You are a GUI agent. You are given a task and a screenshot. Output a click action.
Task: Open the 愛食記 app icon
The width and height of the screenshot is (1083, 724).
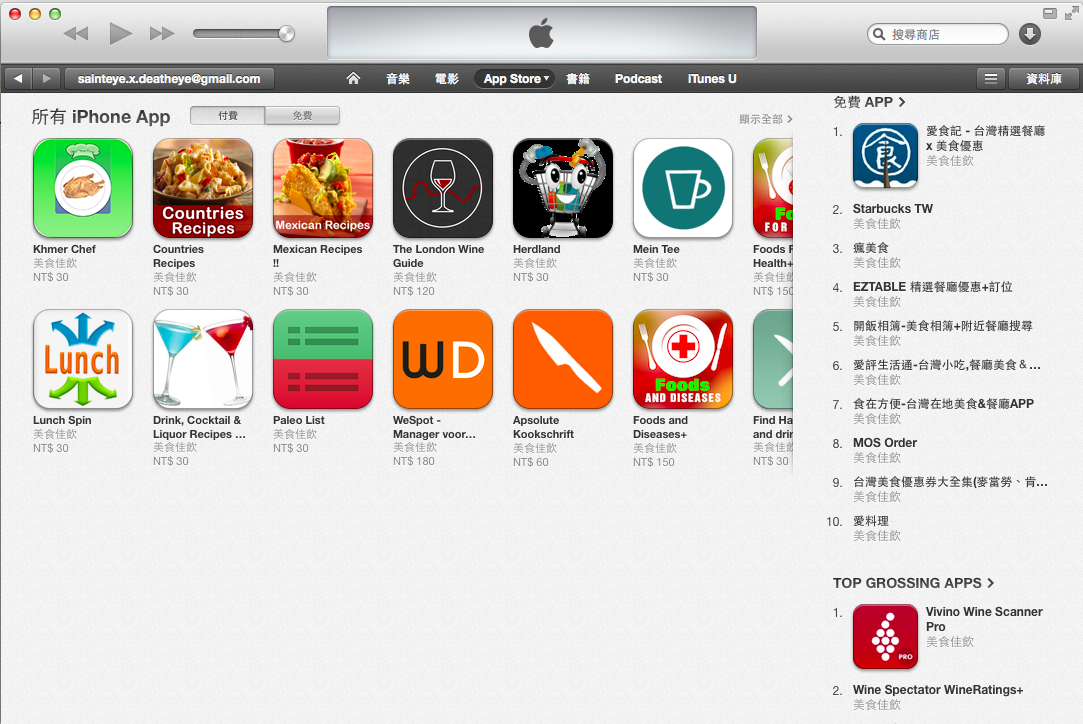click(x=885, y=155)
